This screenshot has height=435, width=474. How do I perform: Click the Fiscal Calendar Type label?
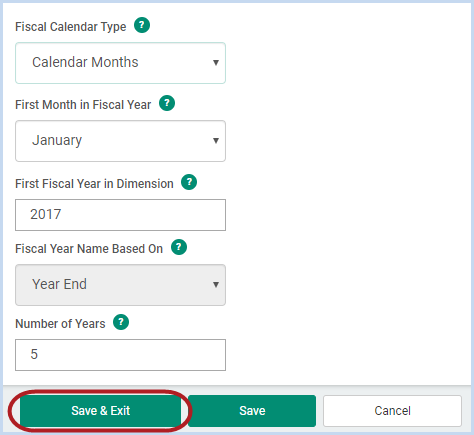(x=71, y=27)
